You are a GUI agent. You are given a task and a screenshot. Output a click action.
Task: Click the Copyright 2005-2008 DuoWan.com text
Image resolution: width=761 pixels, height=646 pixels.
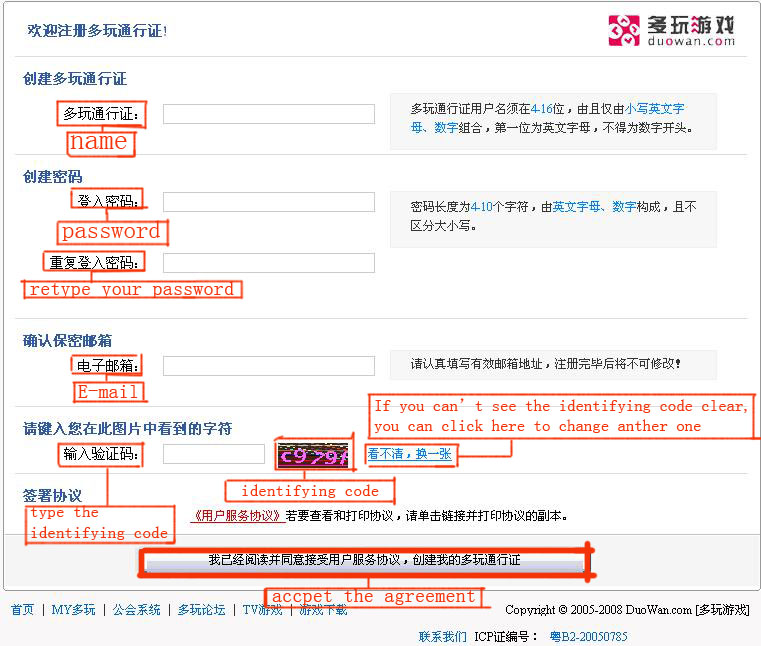pos(627,610)
